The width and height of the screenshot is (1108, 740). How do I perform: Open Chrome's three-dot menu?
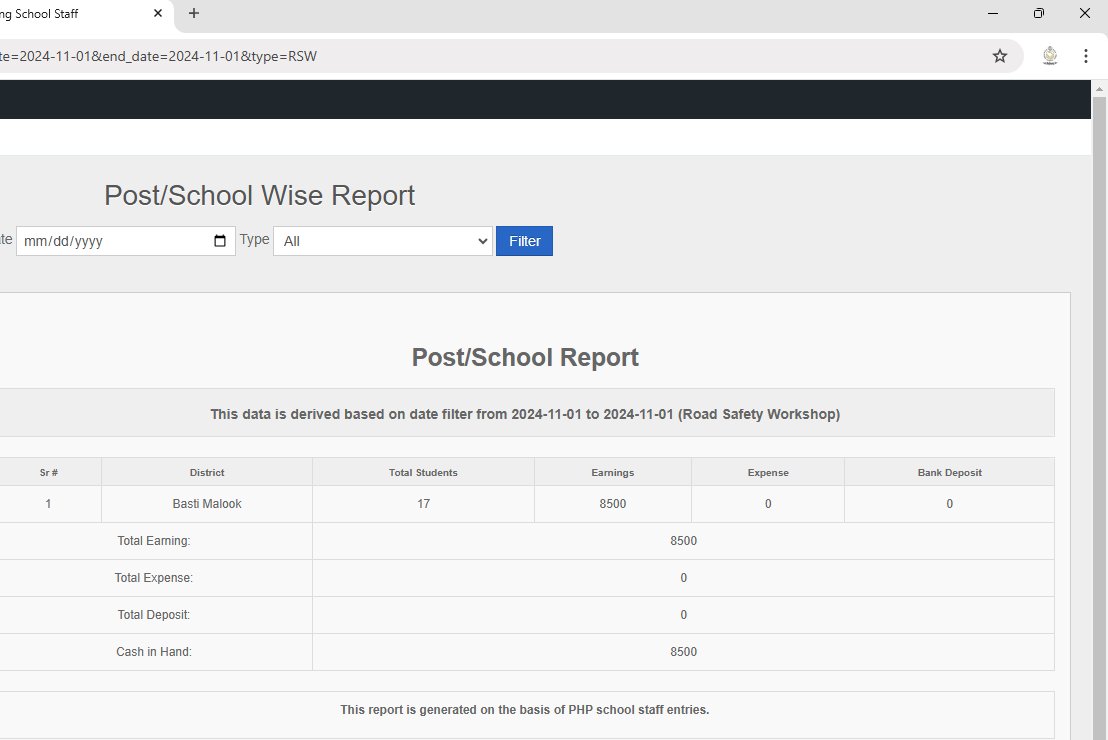pyautogui.click(x=1085, y=56)
